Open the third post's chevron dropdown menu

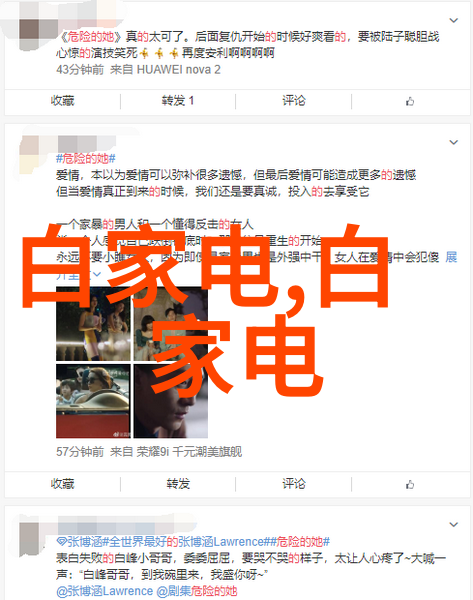(453, 524)
